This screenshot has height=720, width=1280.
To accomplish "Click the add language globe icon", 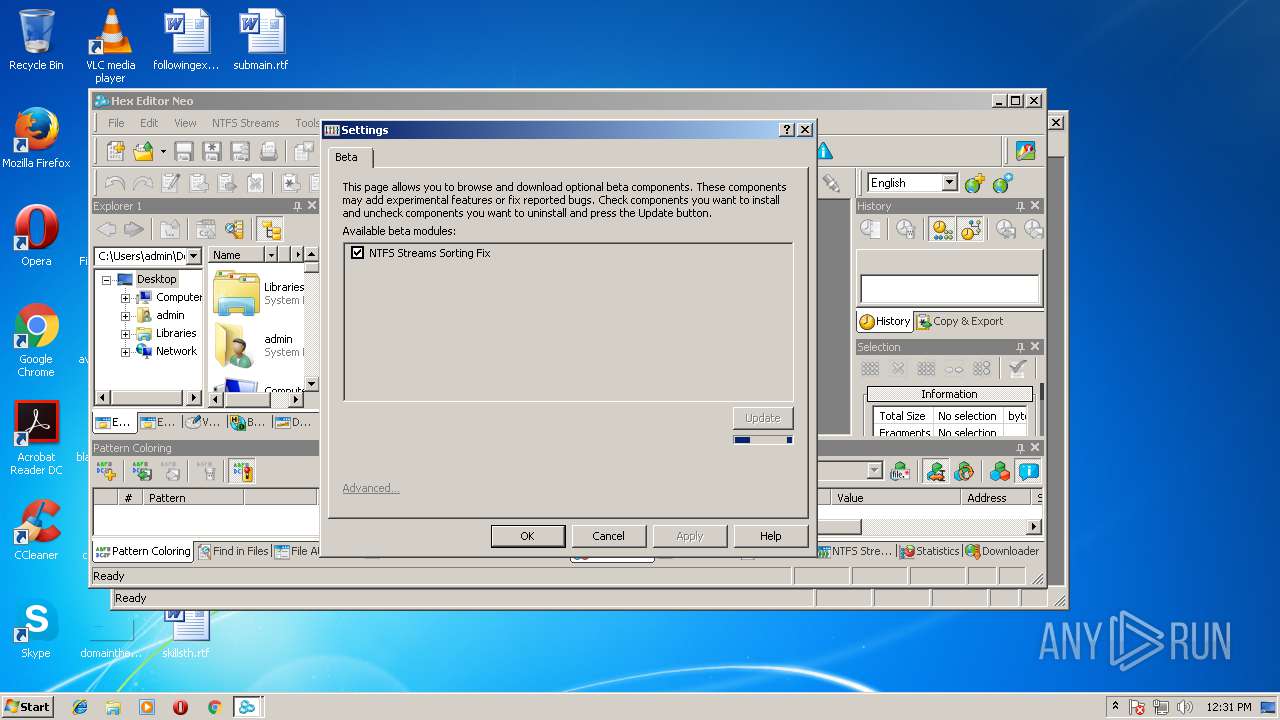I will pos(975,183).
